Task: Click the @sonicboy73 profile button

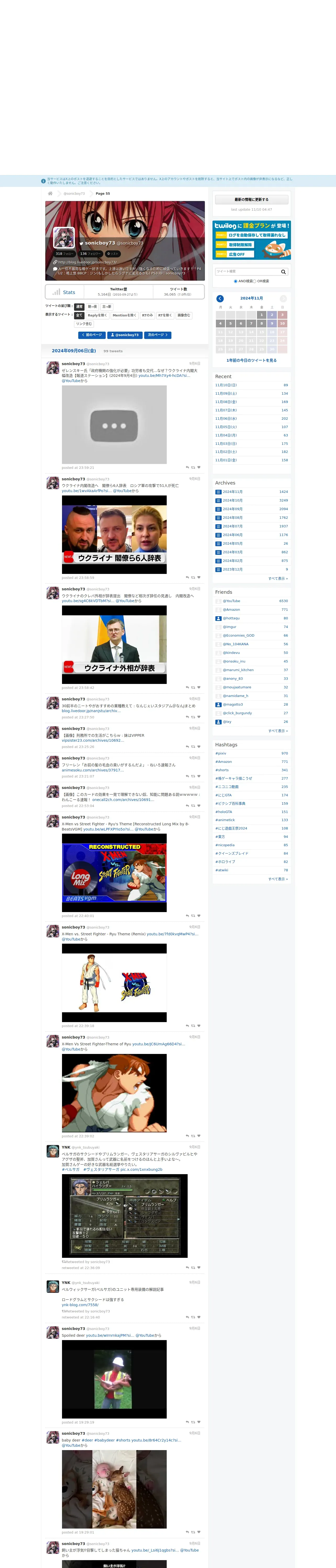Action: 125,335
